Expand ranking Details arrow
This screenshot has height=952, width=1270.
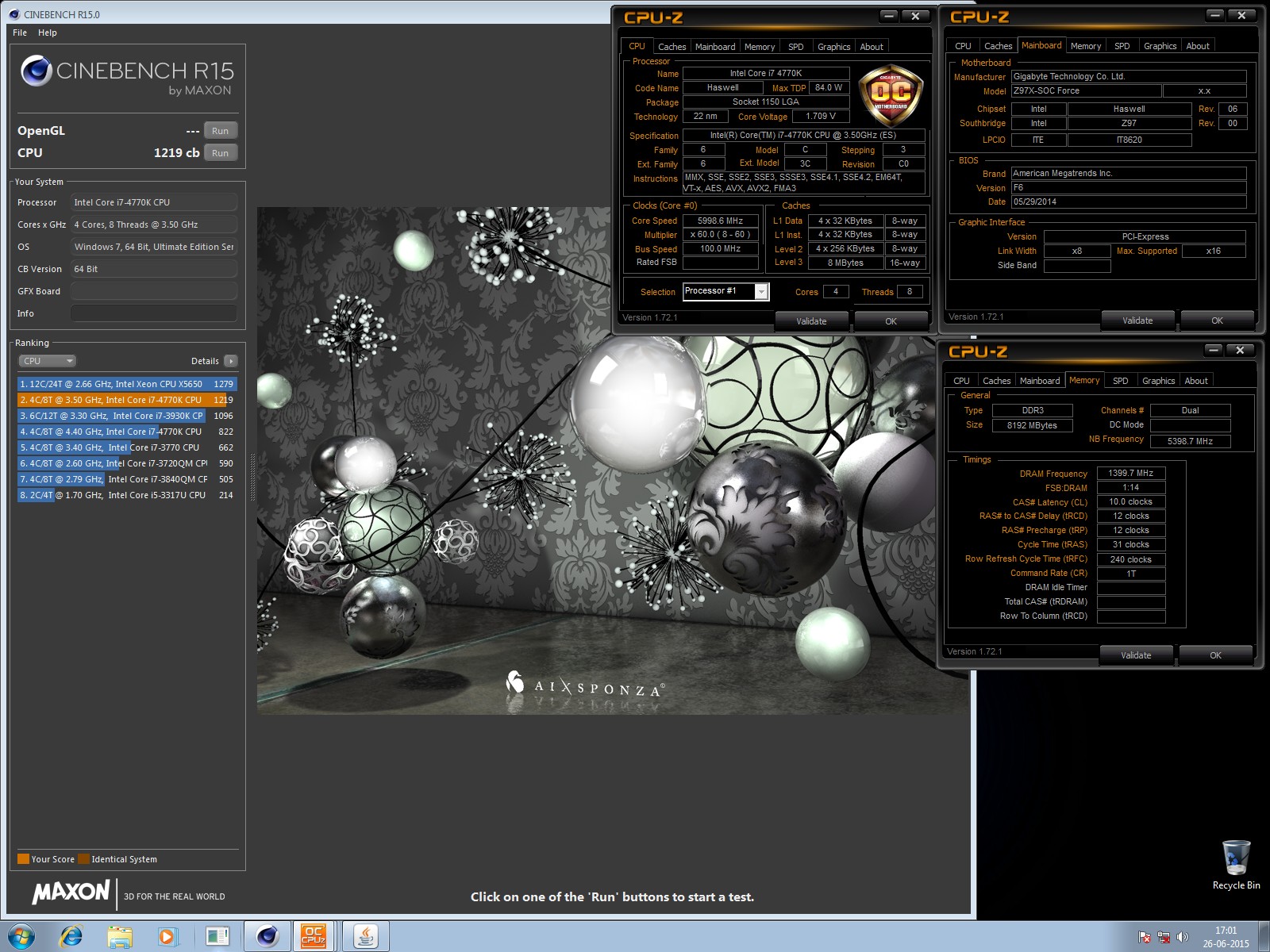[231, 361]
